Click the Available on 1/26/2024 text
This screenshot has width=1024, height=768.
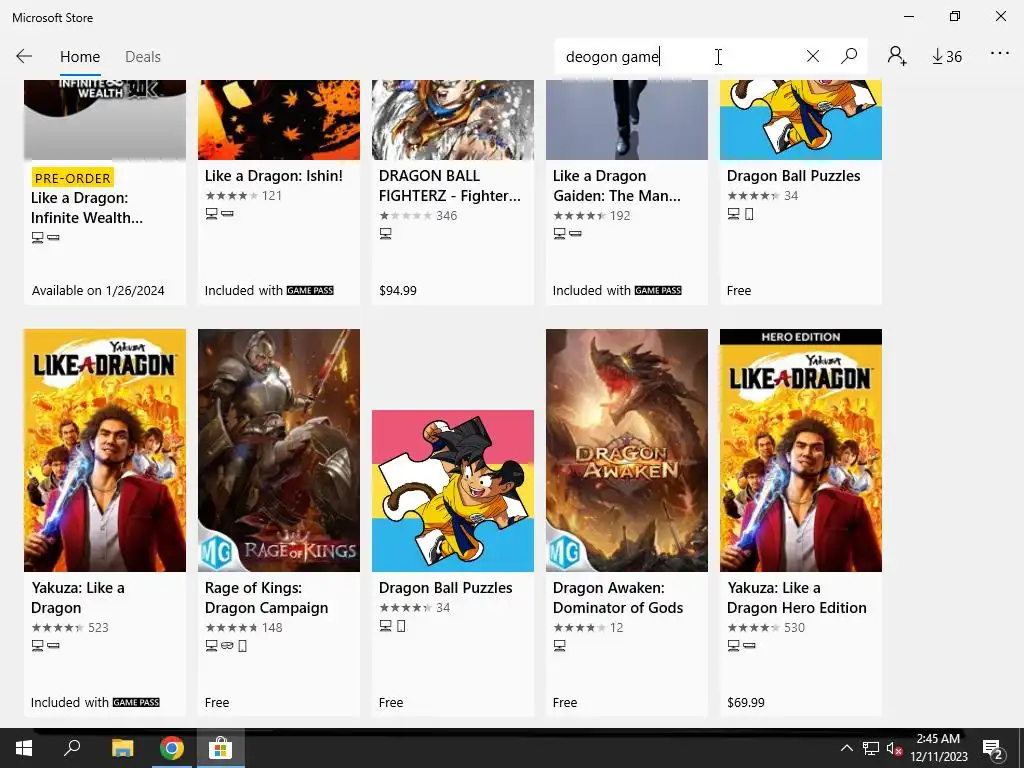[x=98, y=291]
